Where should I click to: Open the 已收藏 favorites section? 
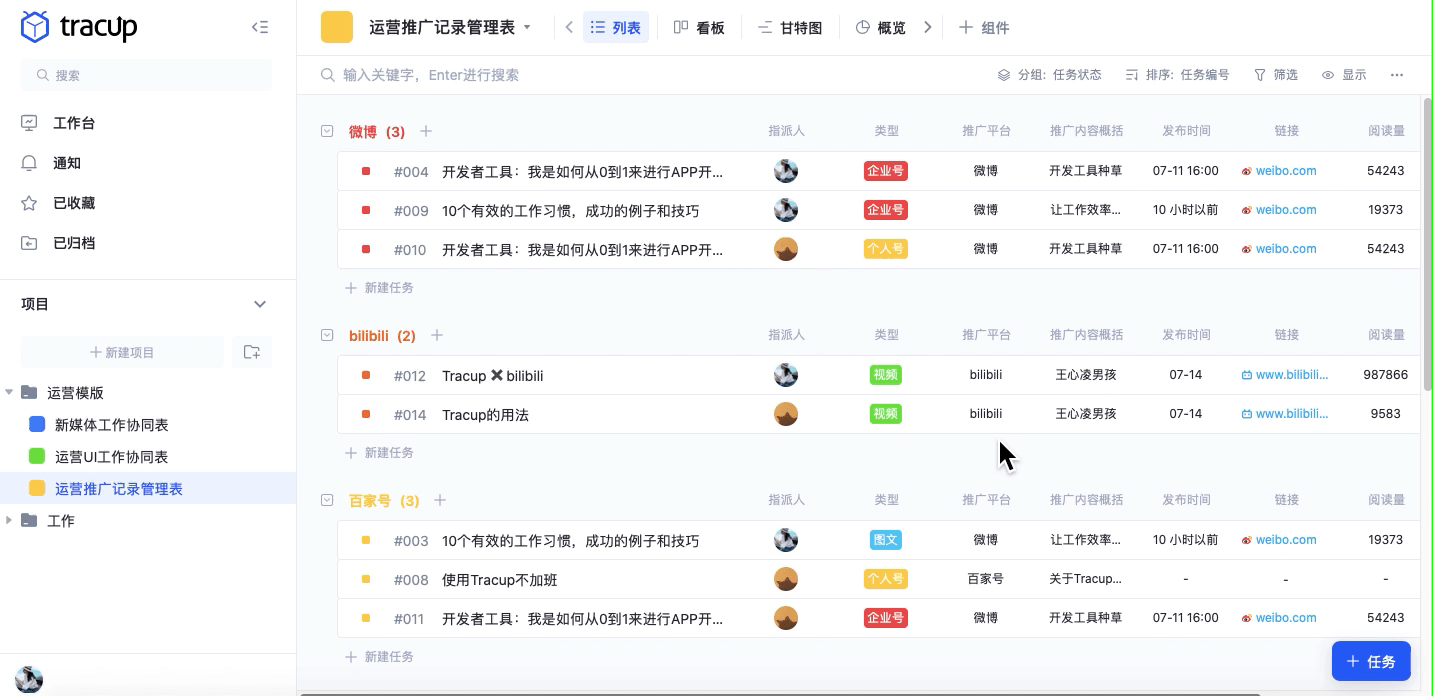click(x=74, y=202)
